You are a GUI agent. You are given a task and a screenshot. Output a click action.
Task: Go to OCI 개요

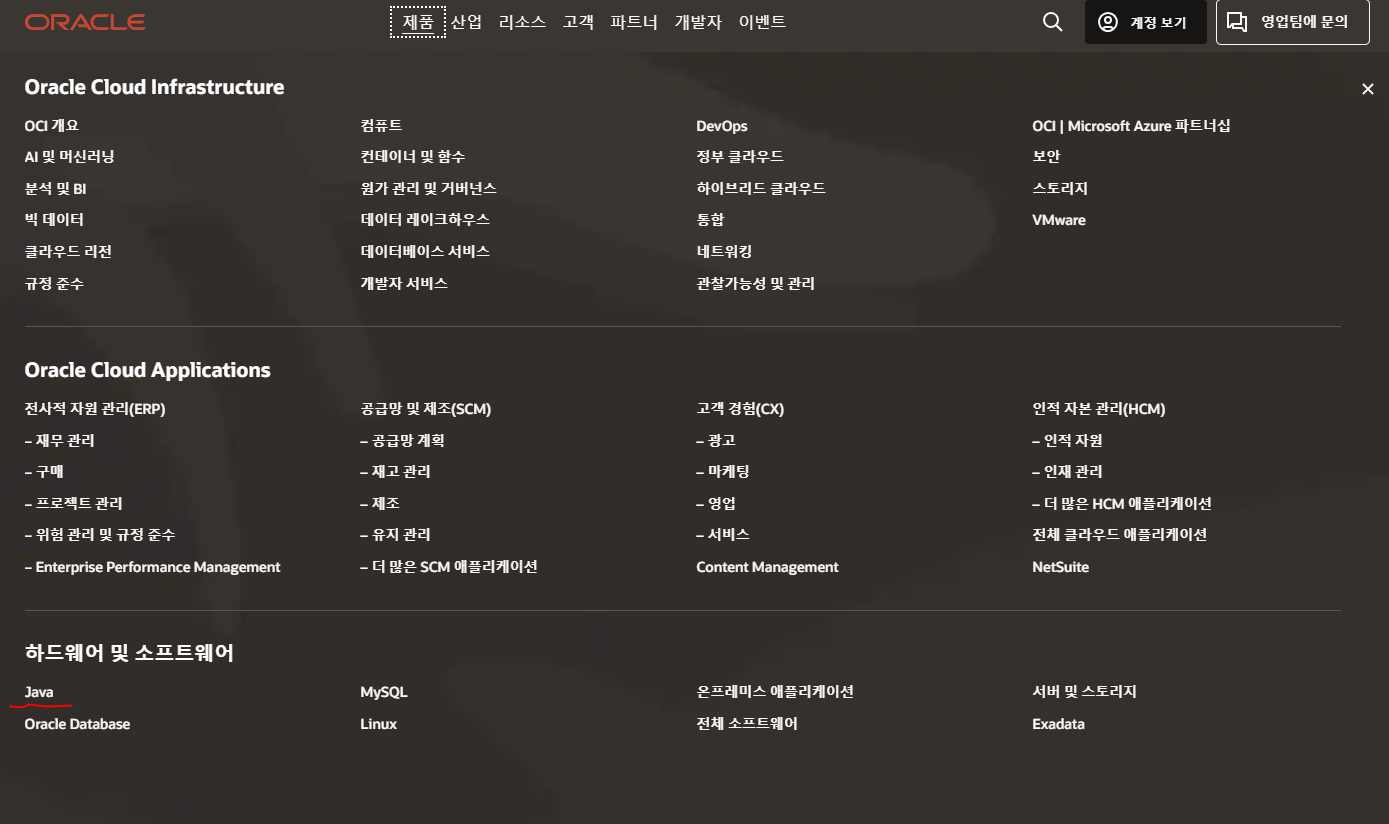(52, 126)
